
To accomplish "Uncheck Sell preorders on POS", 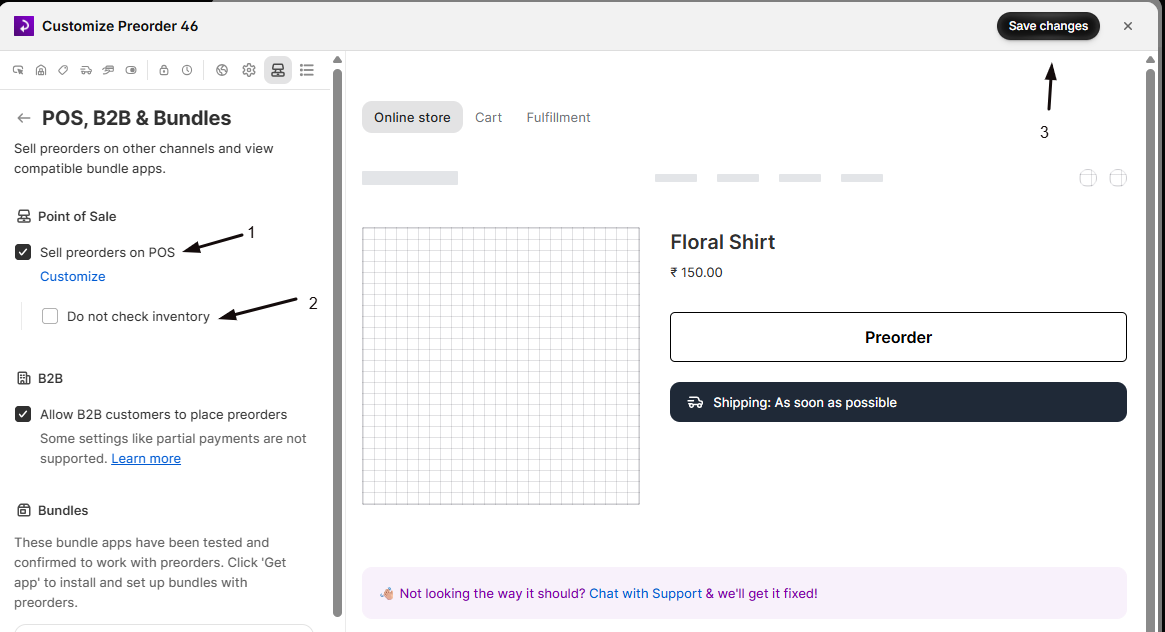I will (x=23, y=253).
